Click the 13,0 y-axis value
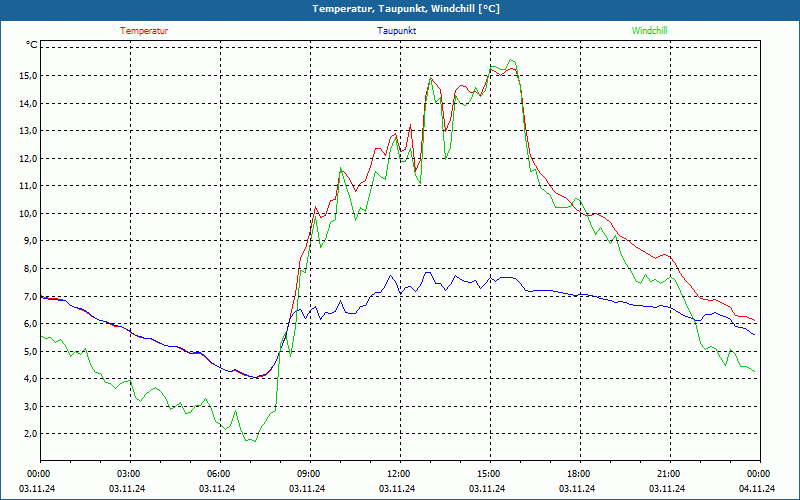 click(29, 131)
